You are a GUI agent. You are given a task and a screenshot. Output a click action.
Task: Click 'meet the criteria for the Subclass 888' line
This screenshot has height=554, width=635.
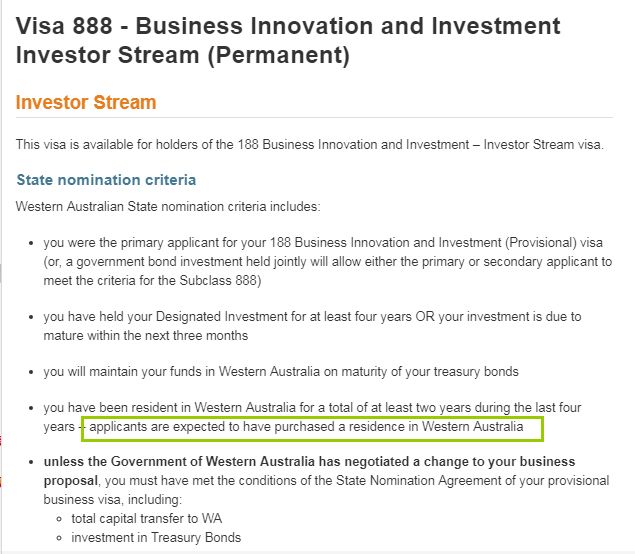click(152, 281)
